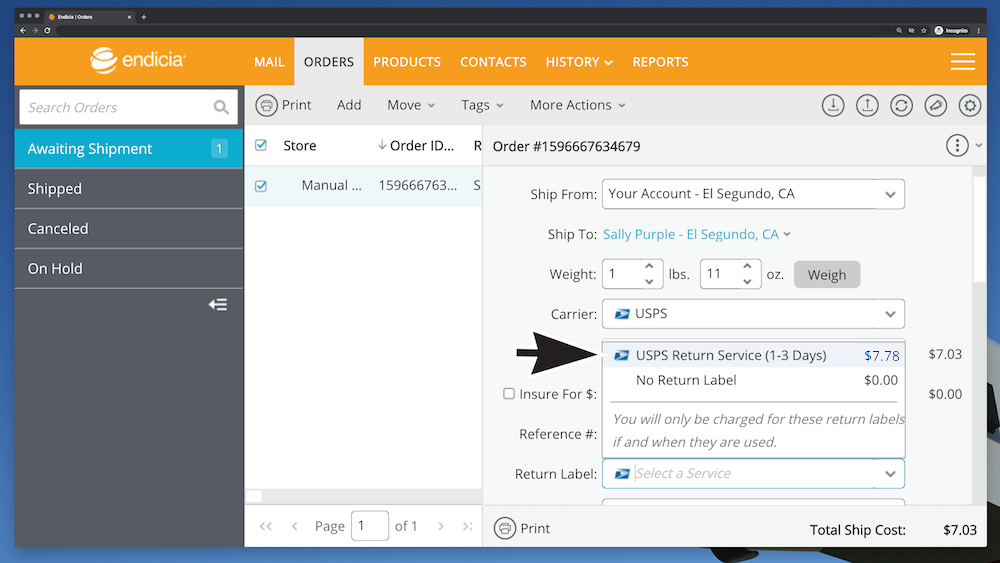Open the hamburger menu icon
This screenshot has width=1000, height=563.
tap(962, 61)
